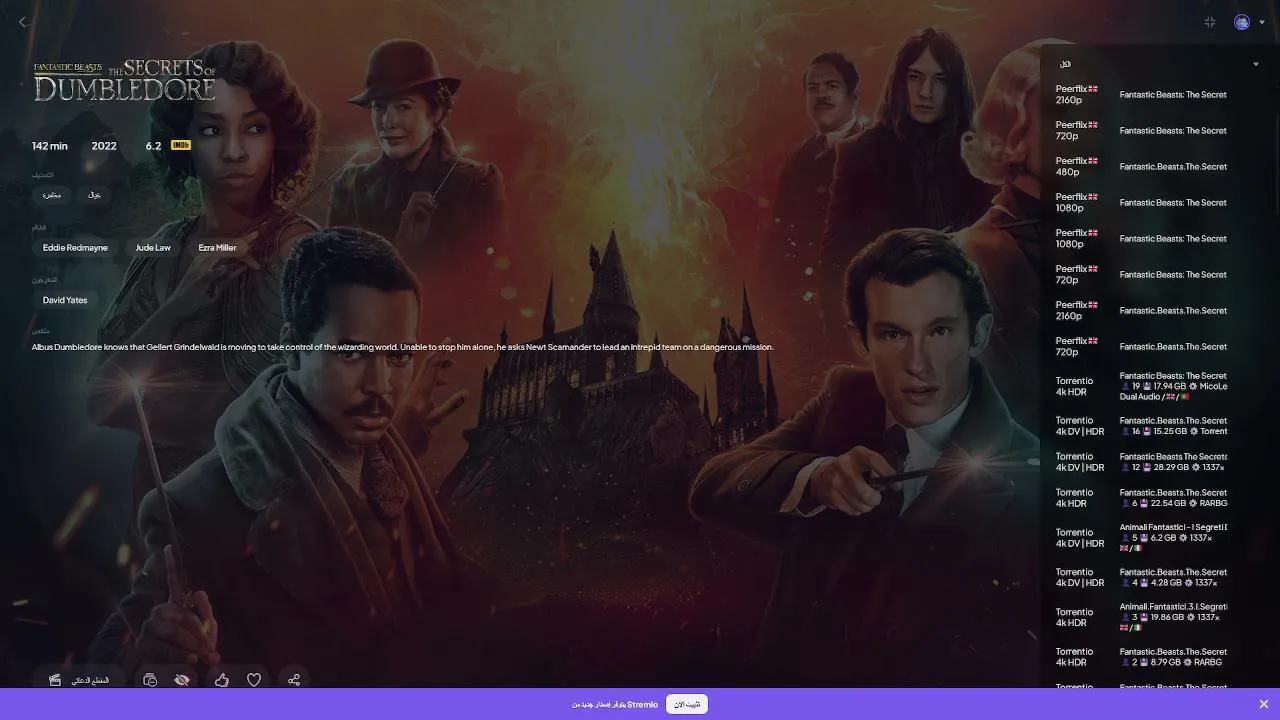Go back using the top-left arrow

[22, 22]
